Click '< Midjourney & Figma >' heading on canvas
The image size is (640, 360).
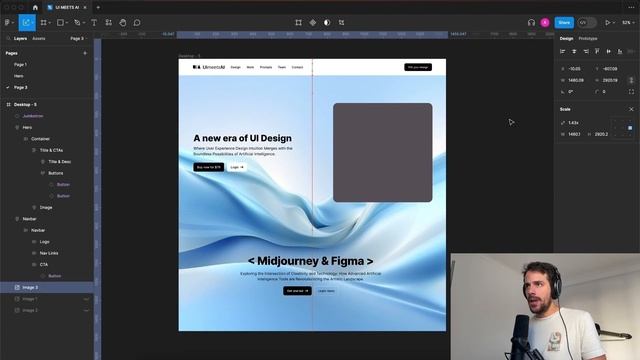point(311,261)
